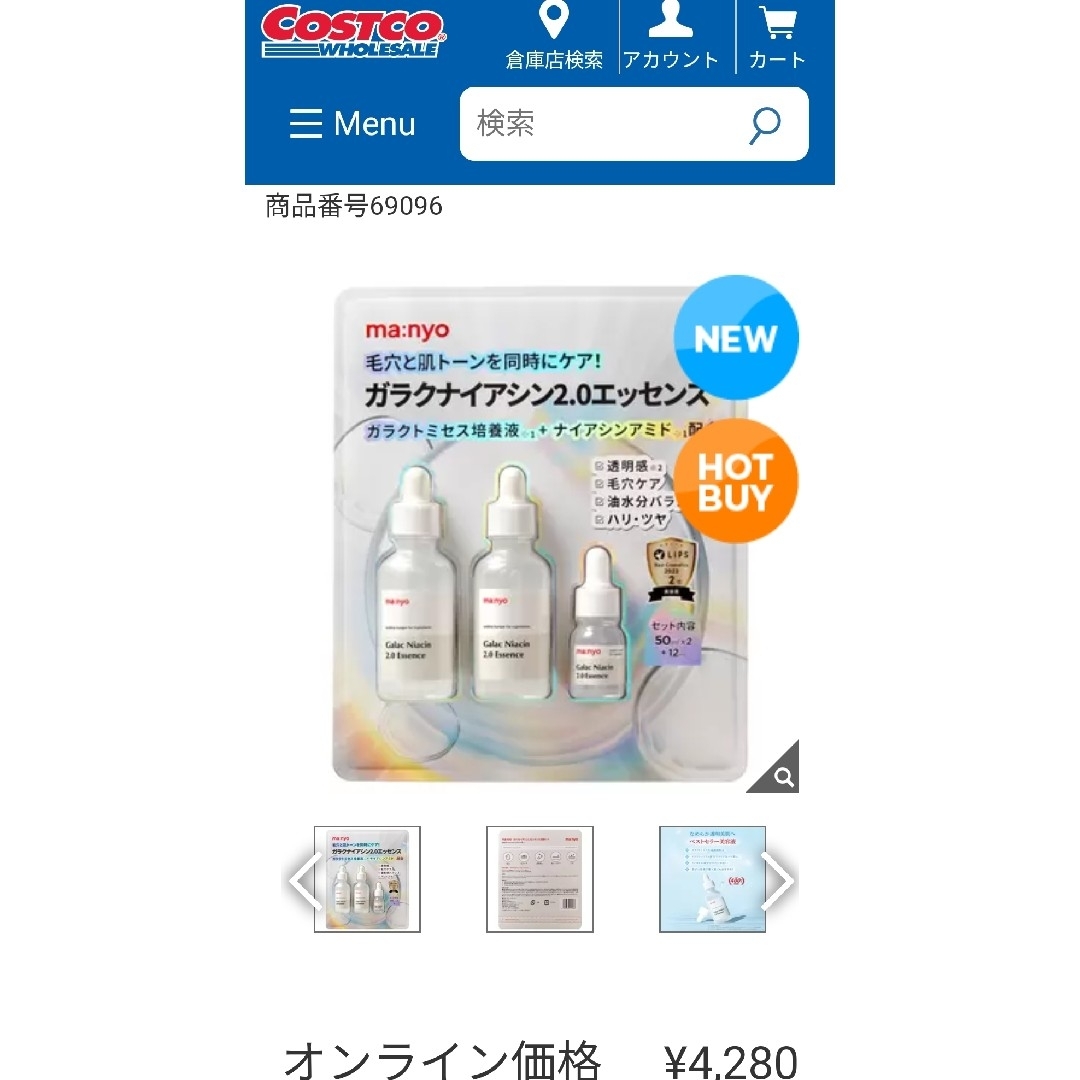Image resolution: width=1080 pixels, height=1080 pixels.
Task: Focus the 検索 search field
Action: pyautogui.click(x=634, y=124)
